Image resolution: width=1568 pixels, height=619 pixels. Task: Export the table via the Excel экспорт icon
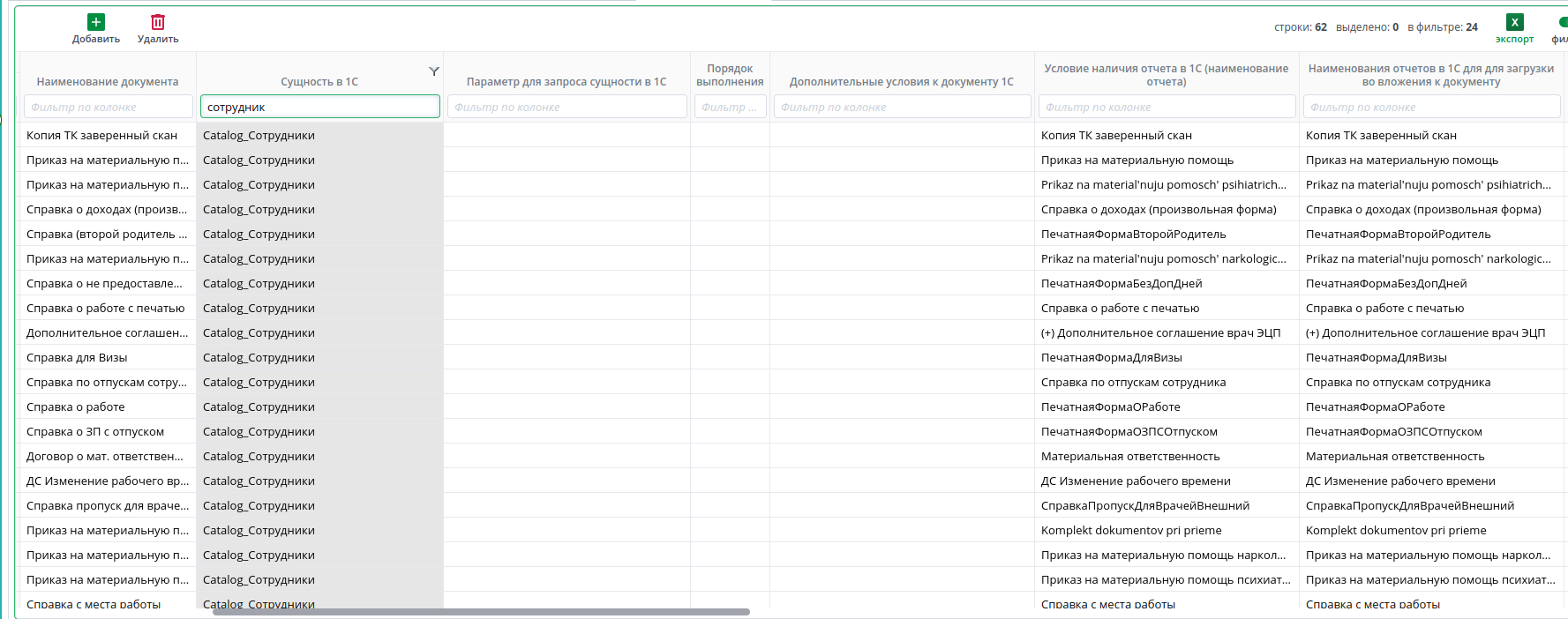click(x=1514, y=22)
